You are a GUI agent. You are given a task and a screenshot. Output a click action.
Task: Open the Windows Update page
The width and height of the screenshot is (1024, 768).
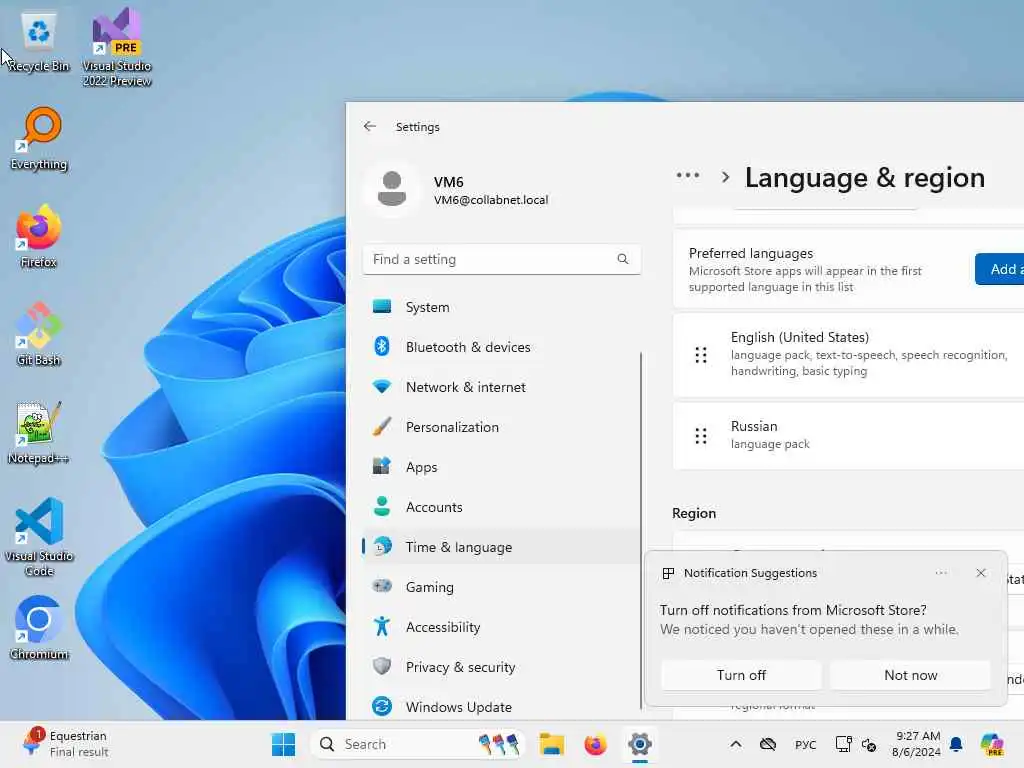pos(501,707)
